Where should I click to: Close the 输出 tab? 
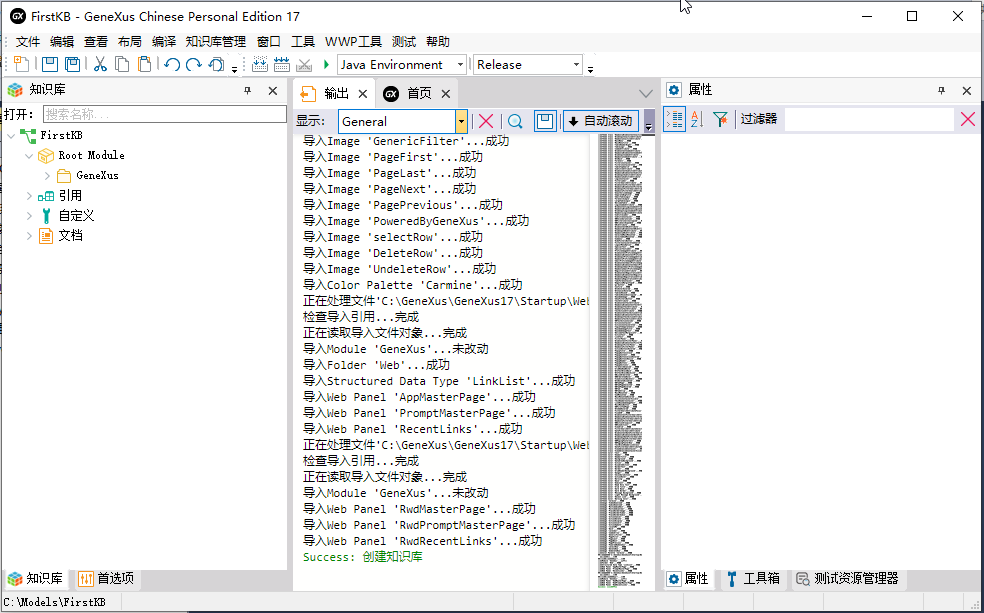click(363, 94)
